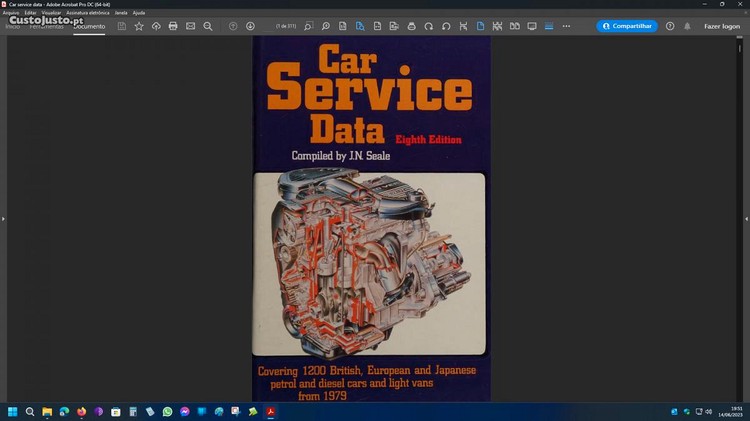Print the document using printer icon

coord(173,26)
